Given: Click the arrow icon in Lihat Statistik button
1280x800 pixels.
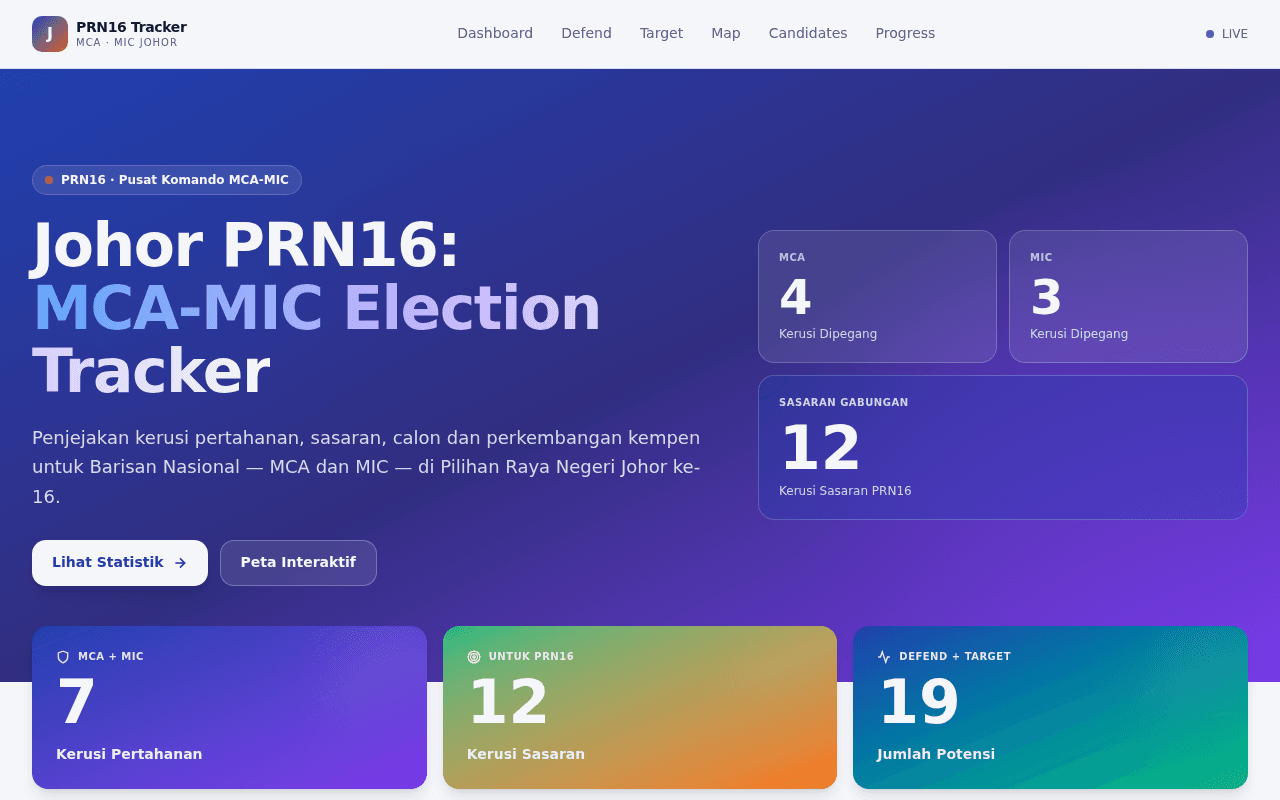Looking at the screenshot, I should coord(180,563).
